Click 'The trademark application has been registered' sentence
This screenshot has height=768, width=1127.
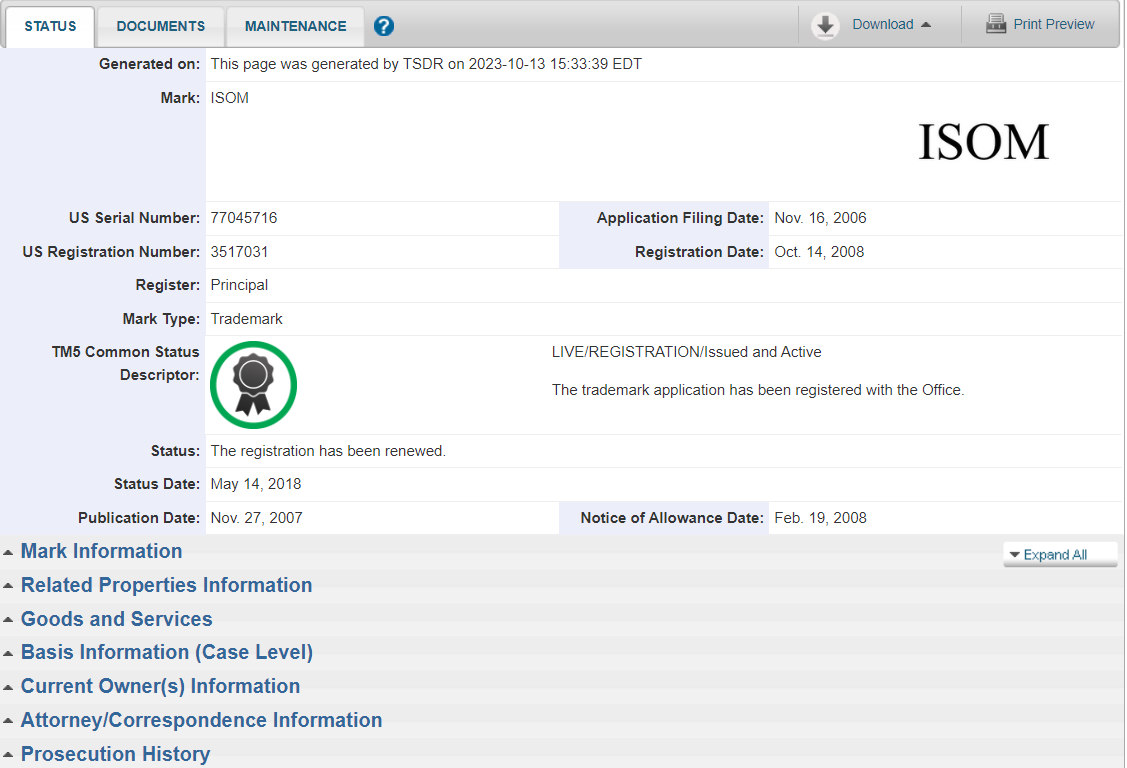(x=758, y=390)
